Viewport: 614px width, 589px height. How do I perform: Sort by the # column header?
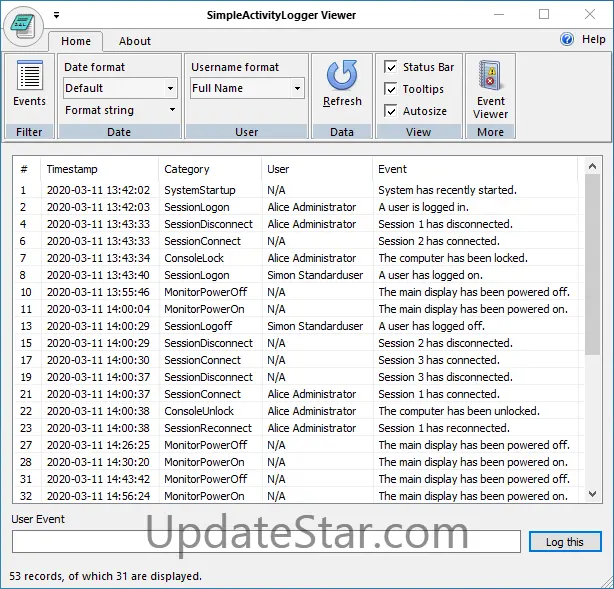[x=27, y=169]
